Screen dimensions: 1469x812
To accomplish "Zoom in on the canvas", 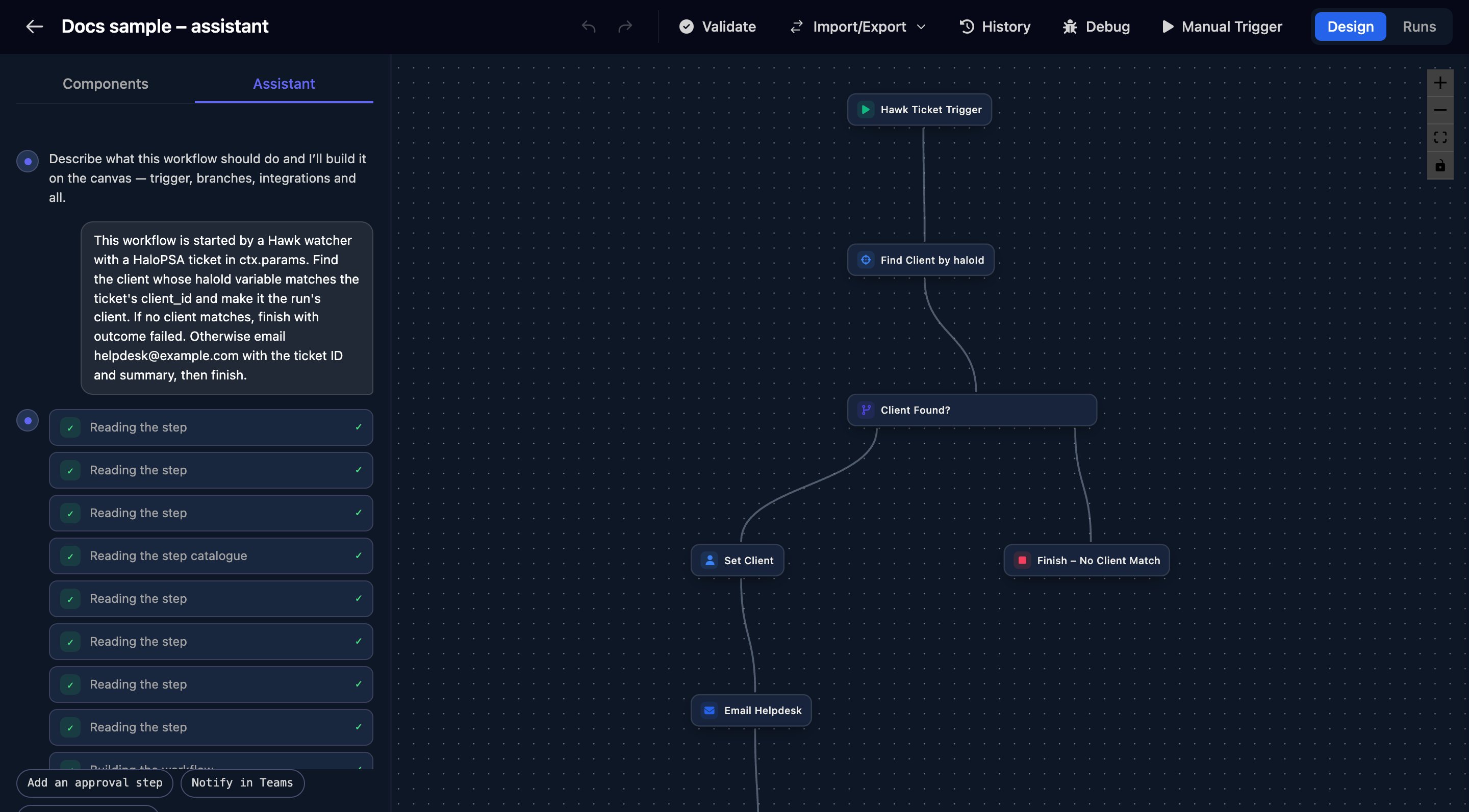I will tap(1440, 83).
